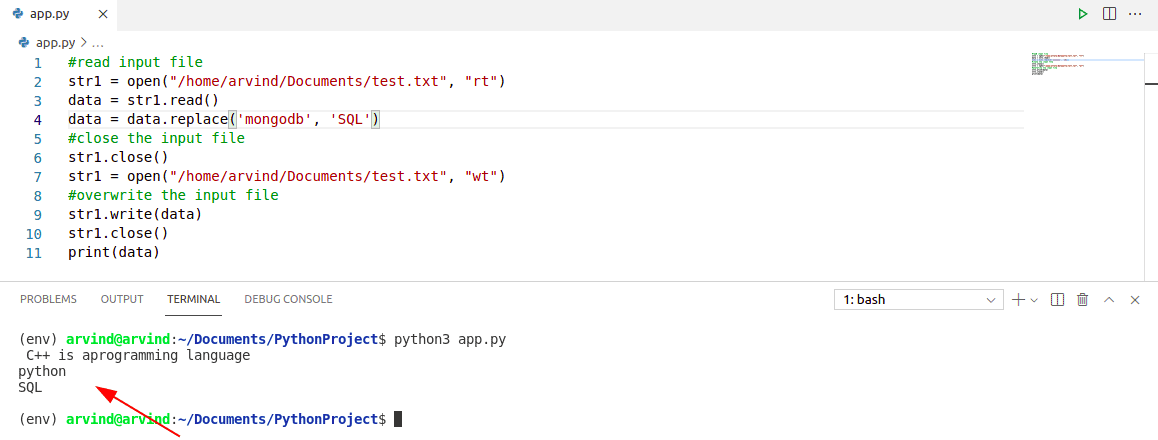Focus the terminal command prompt cursor
The width and height of the screenshot is (1158, 440).
tap(398, 419)
